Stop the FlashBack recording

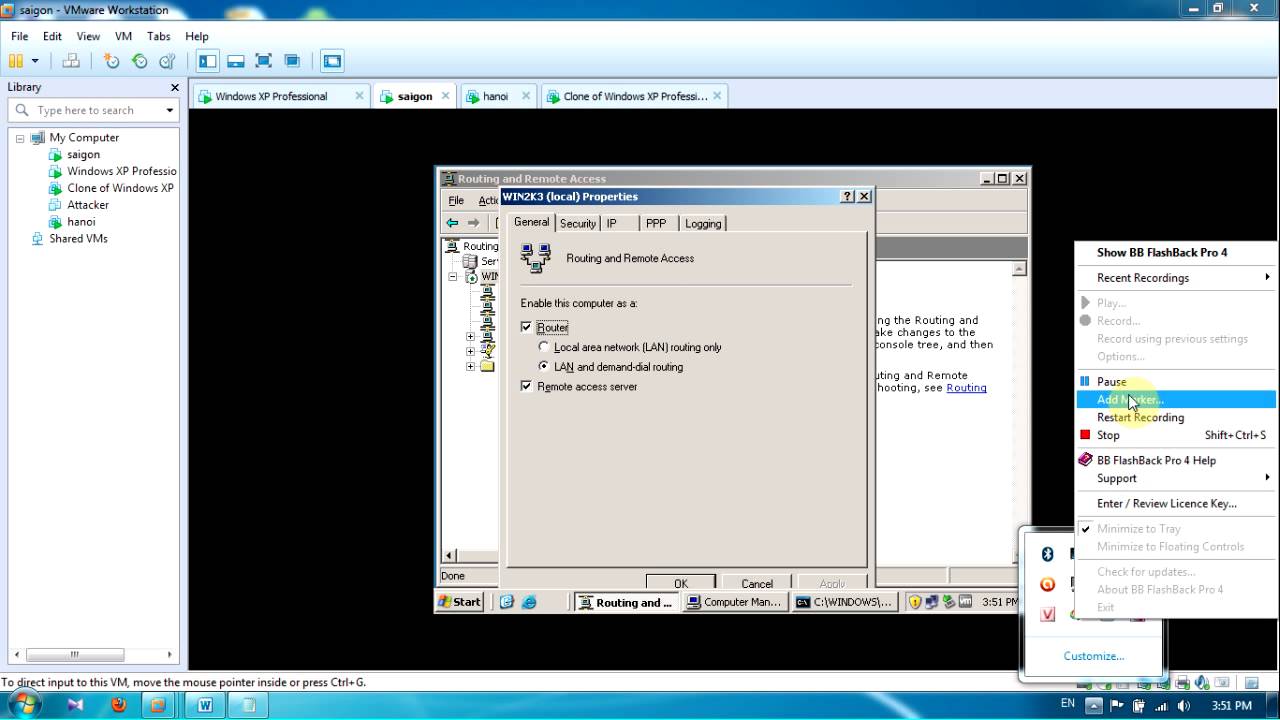click(x=1176, y=435)
